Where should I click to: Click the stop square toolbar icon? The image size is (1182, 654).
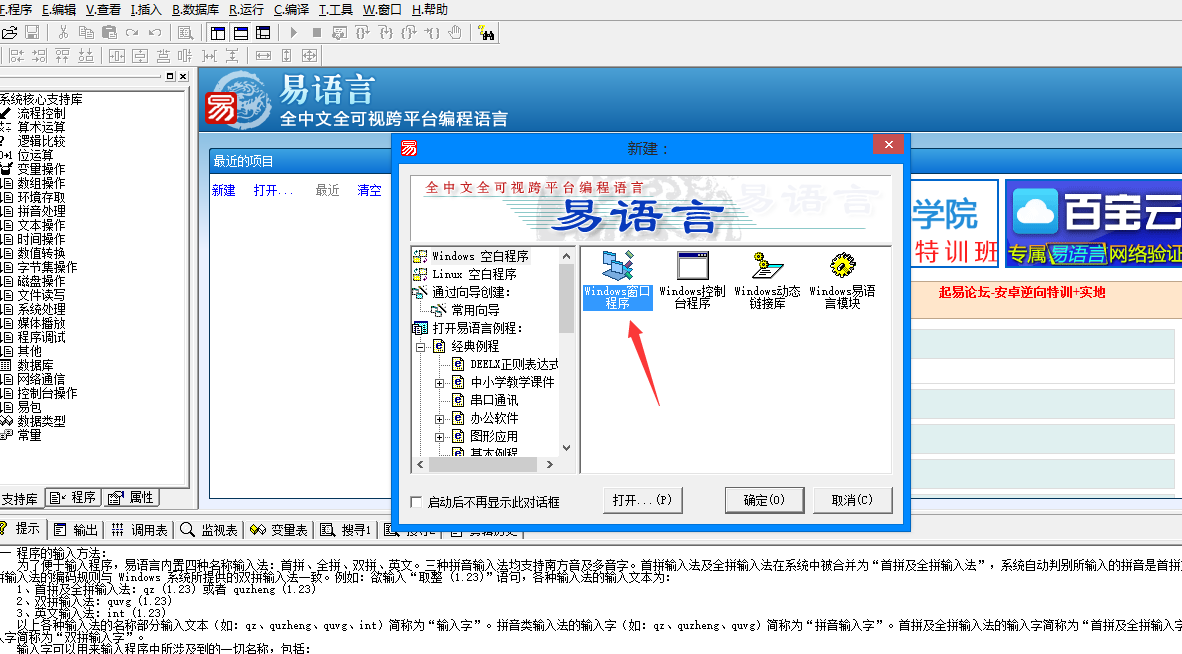317,32
